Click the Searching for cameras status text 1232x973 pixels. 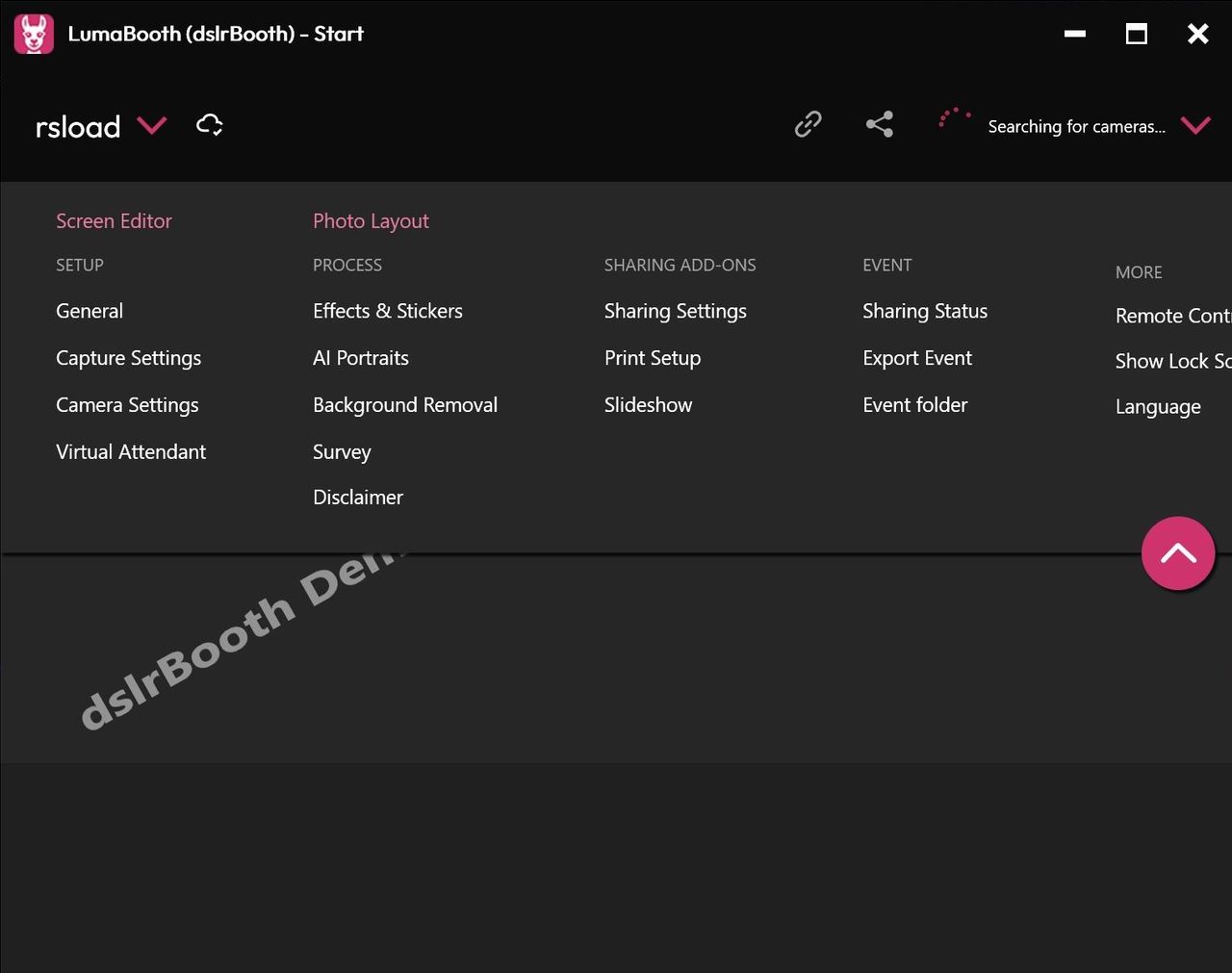pos(1076,126)
